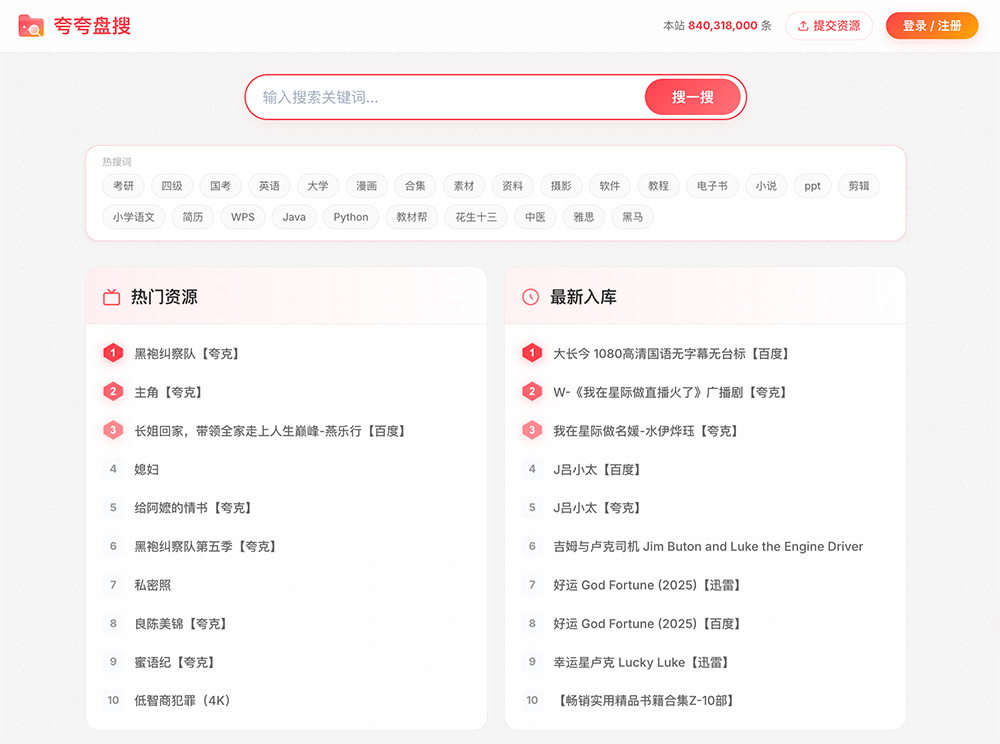1000x744 pixels.
Task: Click the upload icon in 提交资源
Action: [803, 26]
